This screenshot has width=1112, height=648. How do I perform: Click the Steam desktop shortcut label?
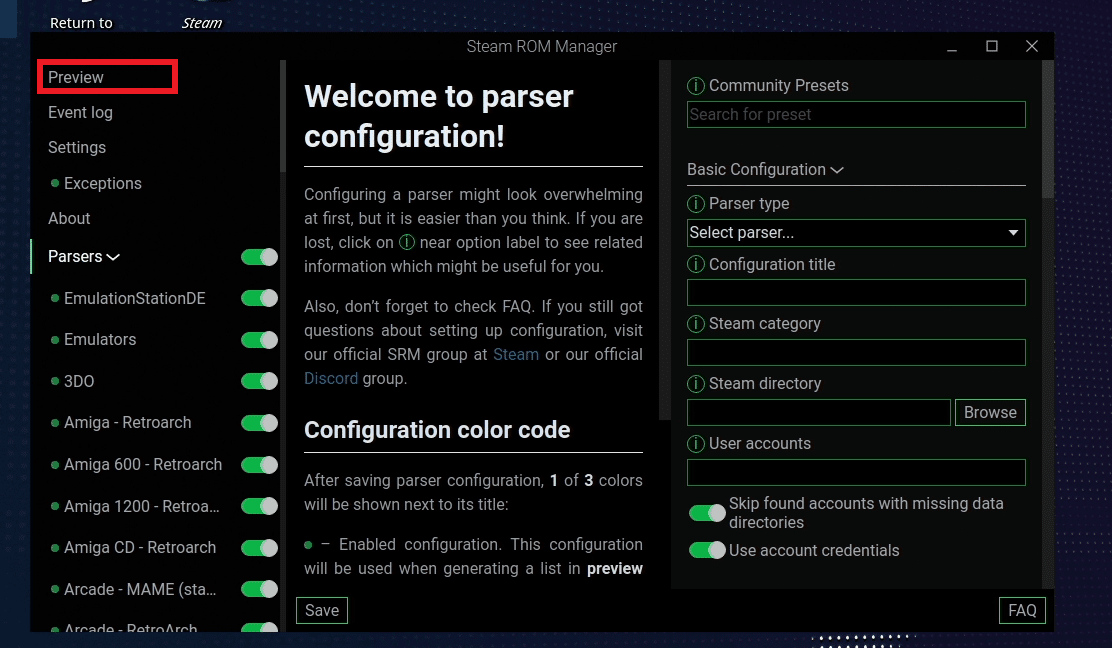click(201, 23)
